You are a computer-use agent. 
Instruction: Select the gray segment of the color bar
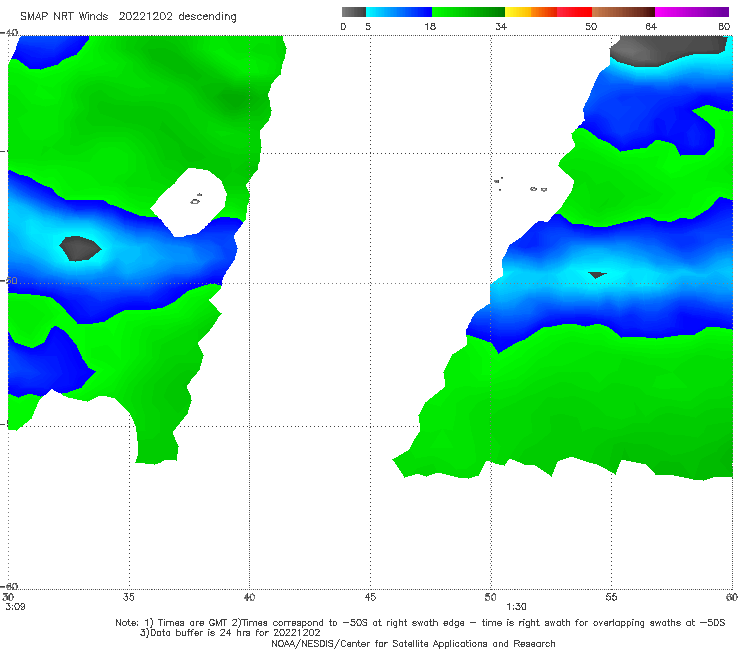pyautogui.click(x=354, y=12)
